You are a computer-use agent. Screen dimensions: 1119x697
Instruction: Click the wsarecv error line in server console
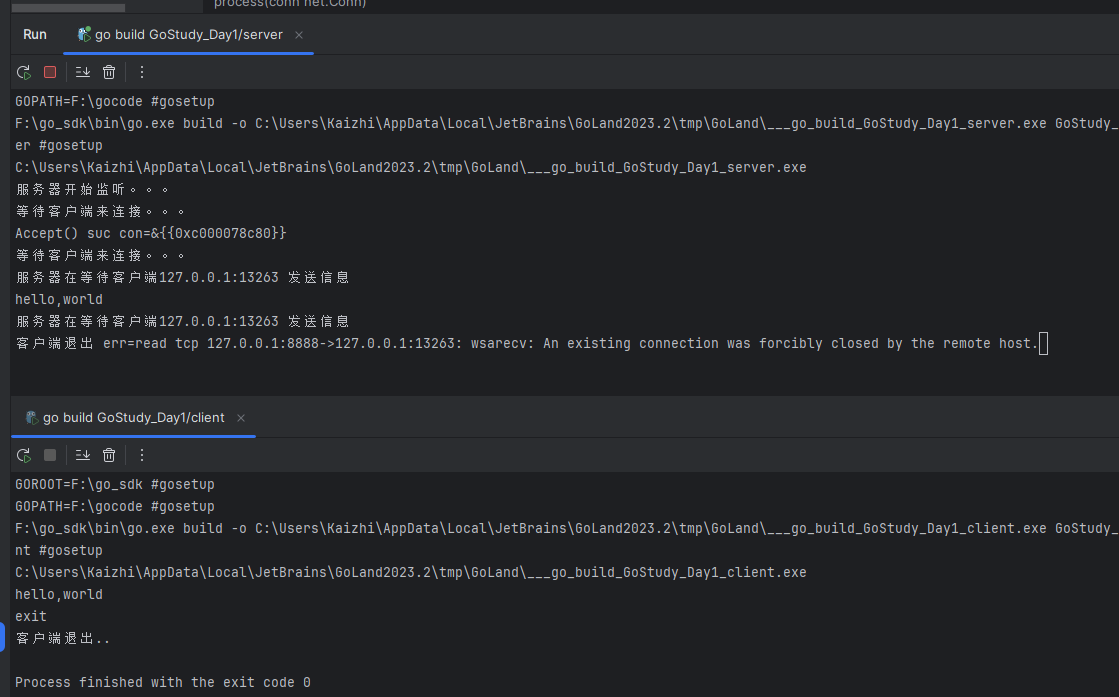pos(527,344)
